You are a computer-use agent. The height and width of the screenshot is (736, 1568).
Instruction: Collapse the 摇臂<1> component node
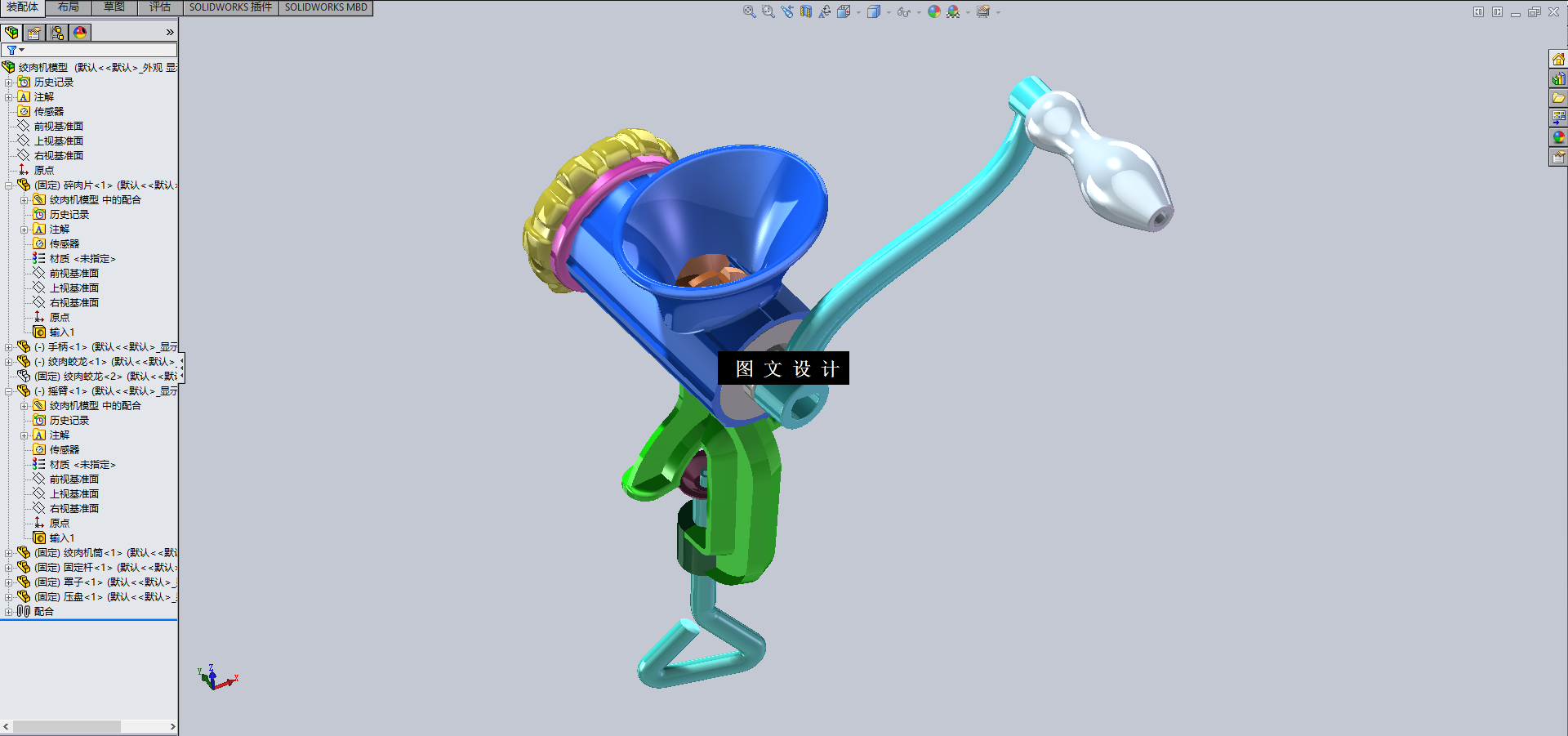click(x=8, y=391)
